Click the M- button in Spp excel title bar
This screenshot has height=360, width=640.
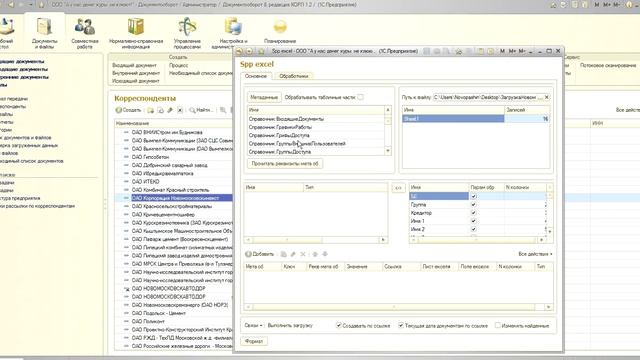522,51
